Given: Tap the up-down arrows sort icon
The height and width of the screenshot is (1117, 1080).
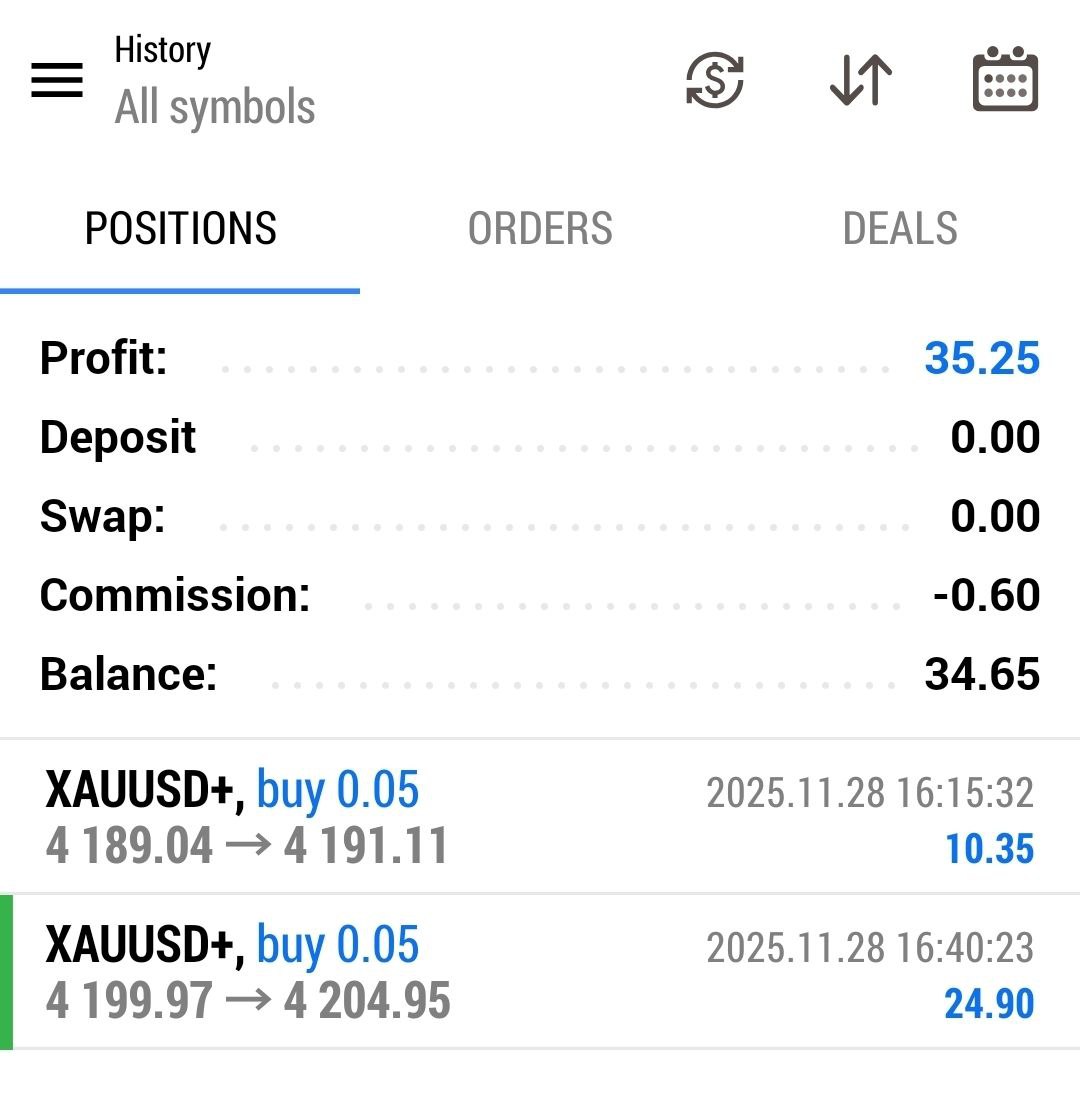Looking at the screenshot, I should coord(861,80).
